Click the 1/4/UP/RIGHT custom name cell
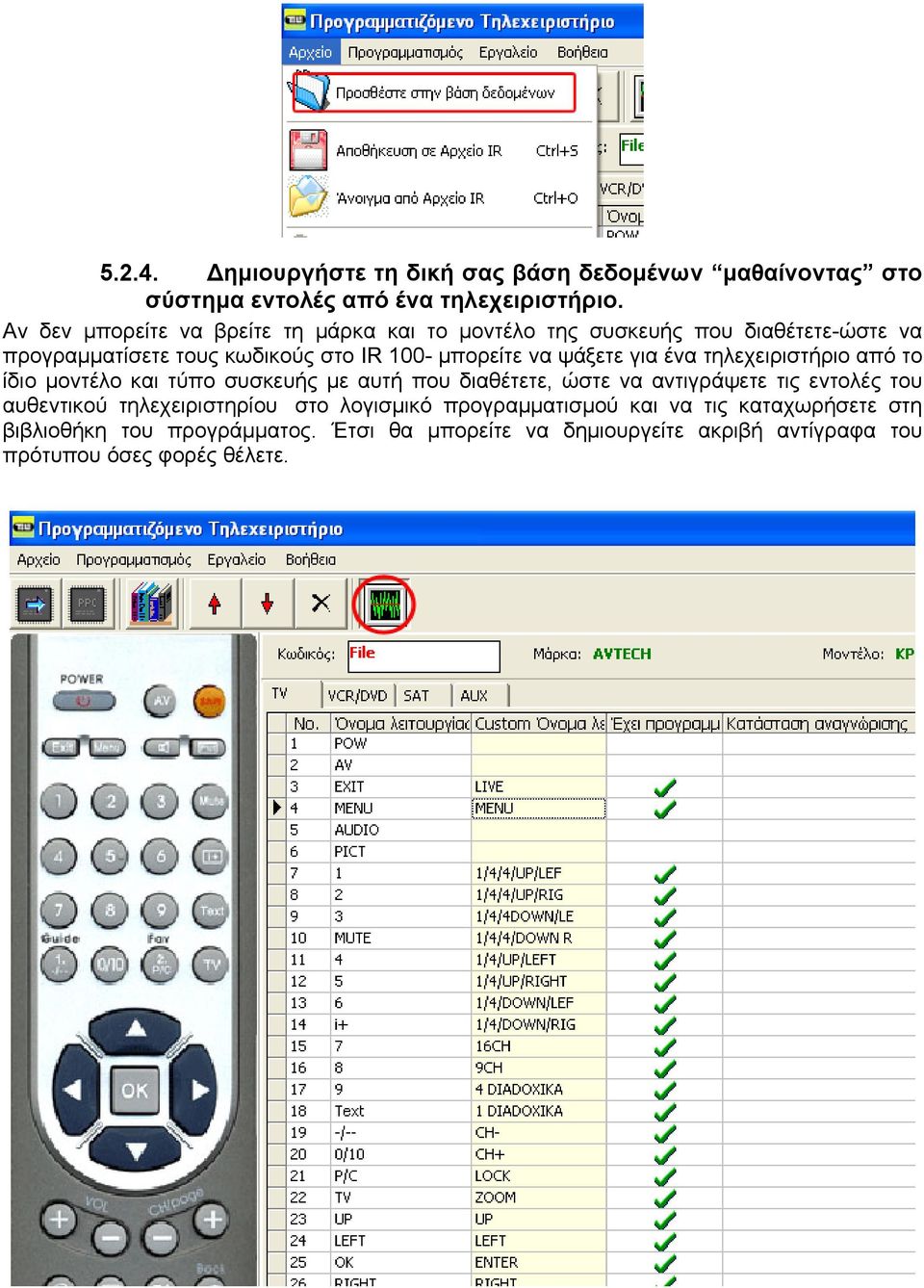 click(x=539, y=981)
